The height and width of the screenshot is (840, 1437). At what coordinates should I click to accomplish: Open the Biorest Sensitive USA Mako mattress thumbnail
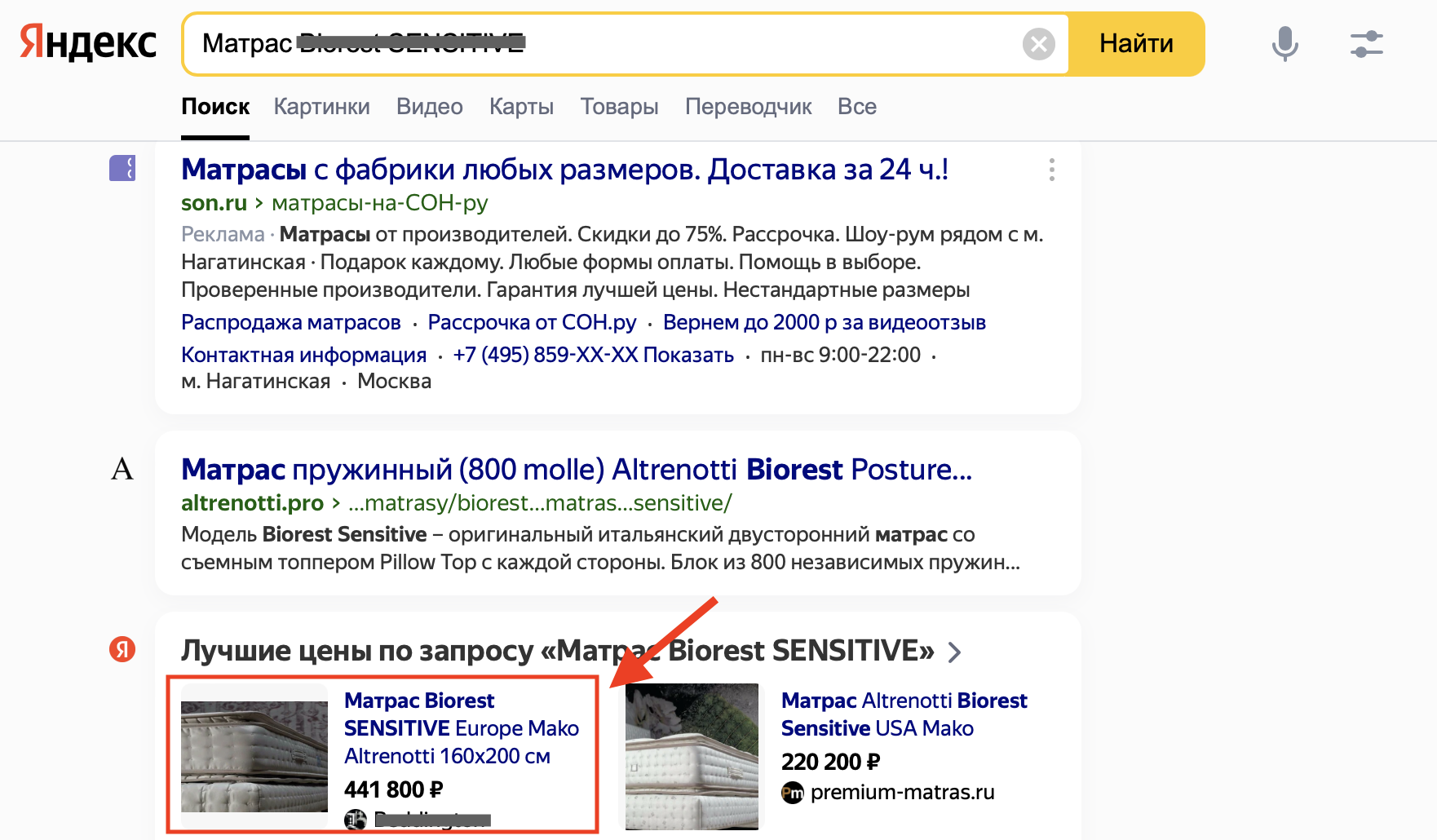click(x=692, y=757)
